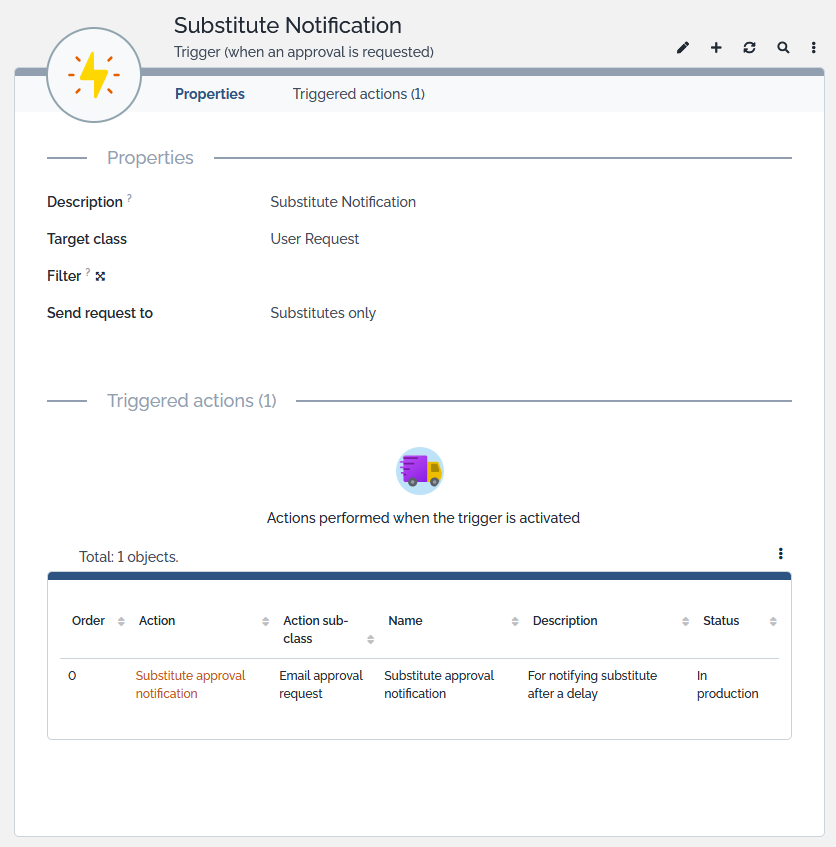The image size is (836, 847).
Task: Sort by the Status column arrows
Action: coord(773,622)
